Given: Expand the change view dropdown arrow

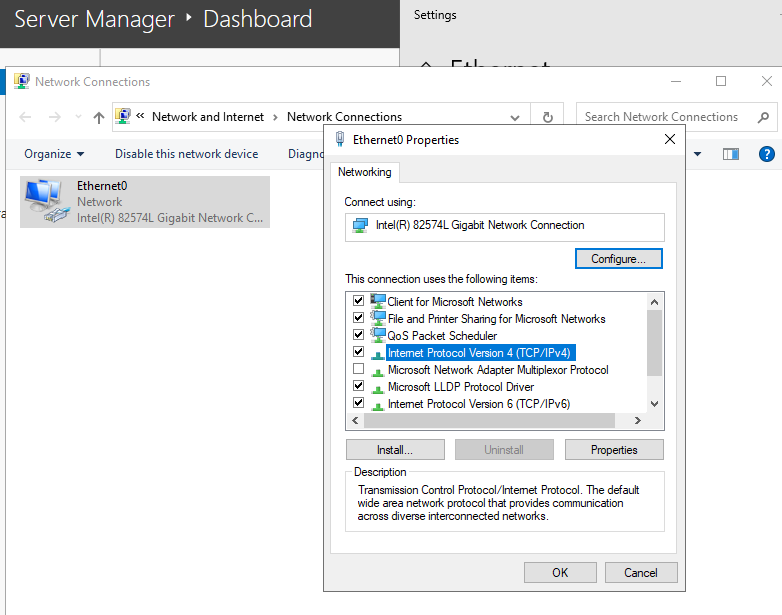Looking at the screenshot, I should (698, 154).
